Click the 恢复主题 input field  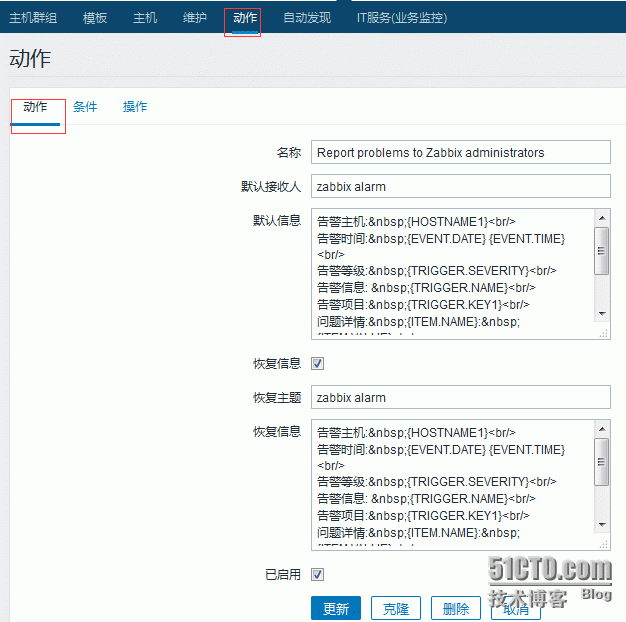click(x=461, y=397)
